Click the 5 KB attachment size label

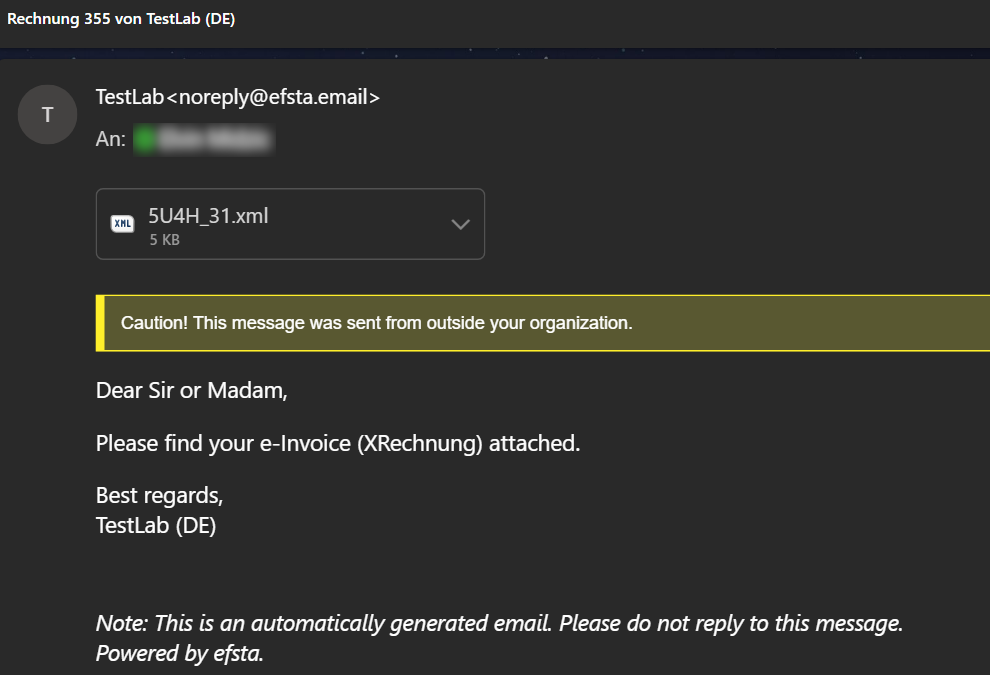click(x=163, y=239)
